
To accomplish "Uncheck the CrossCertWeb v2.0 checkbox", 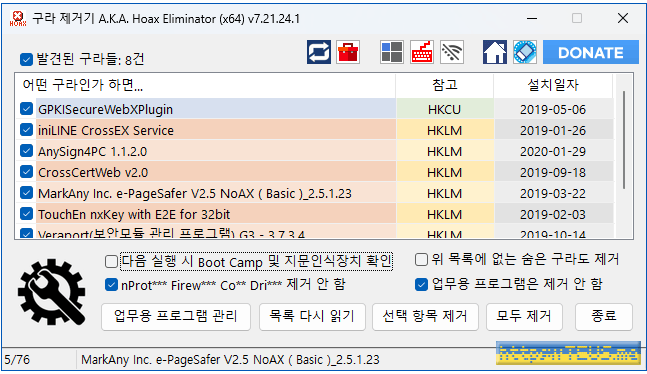I will point(26,172).
